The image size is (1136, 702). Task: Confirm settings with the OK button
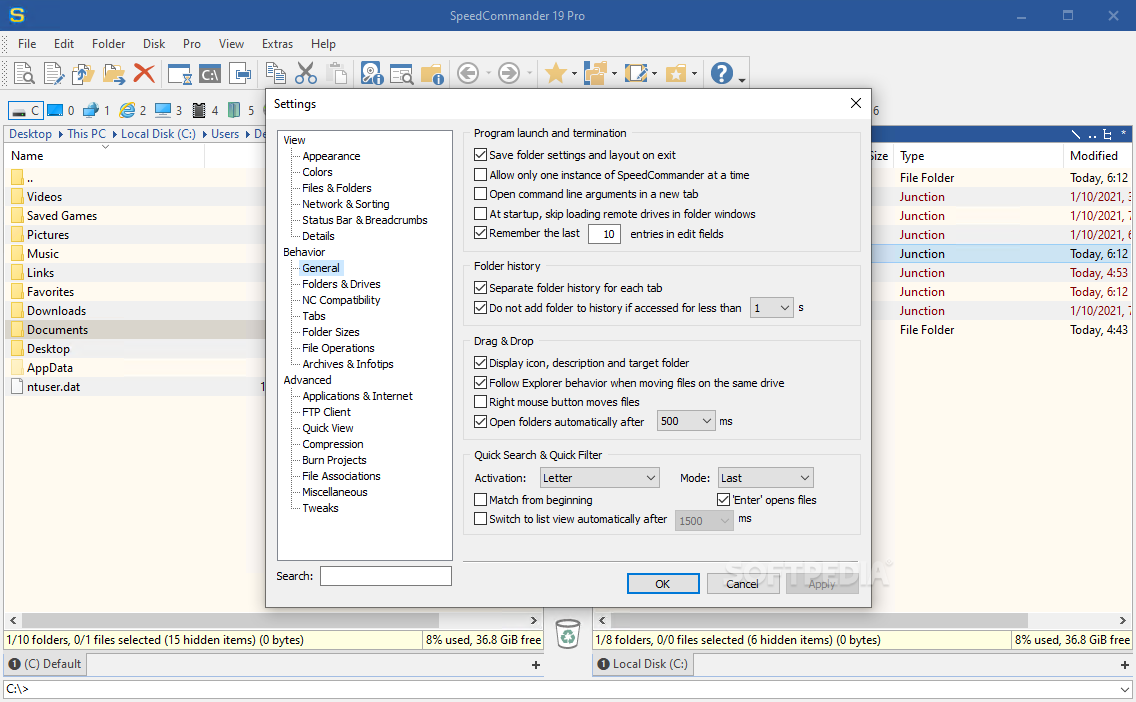point(663,584)
